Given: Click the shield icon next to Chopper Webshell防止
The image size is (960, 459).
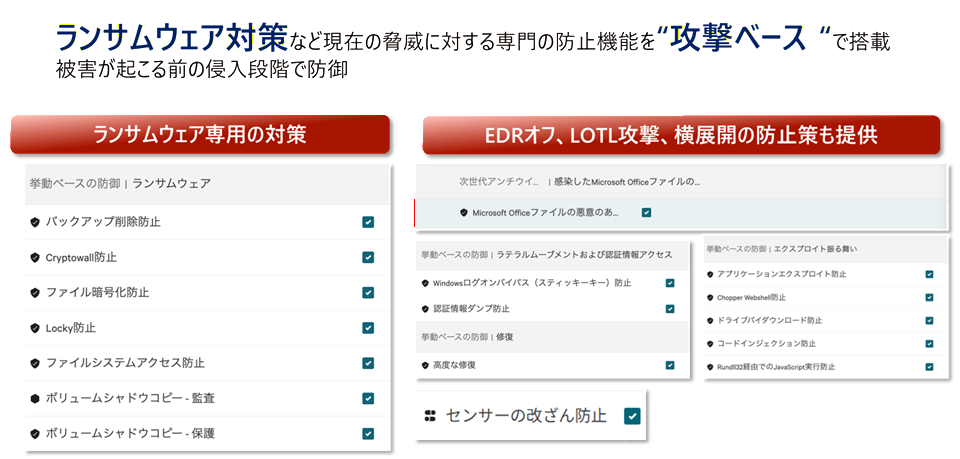Looking at the screenshot, I should (710, 297).
